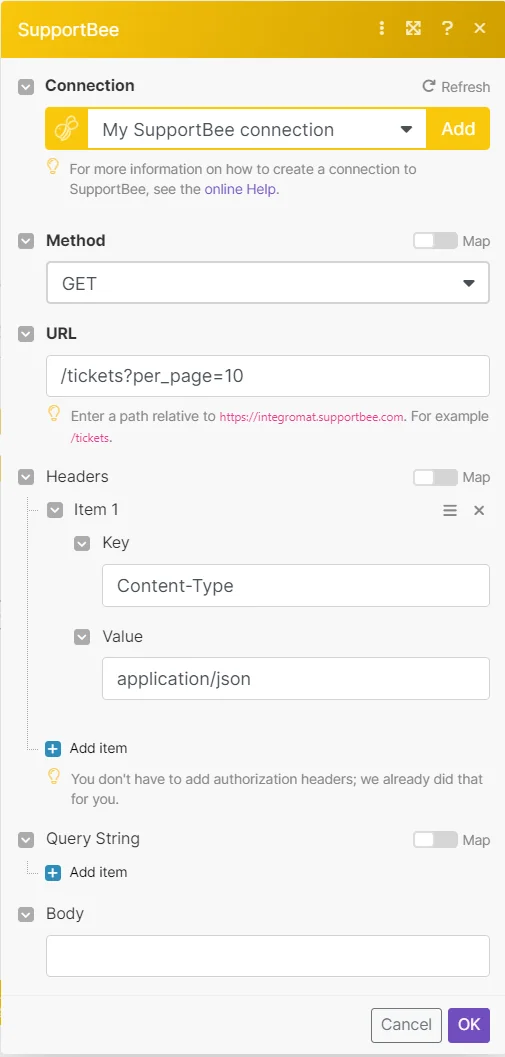
Task: Click the drag handle icon on Item 1
Action: point(450,510)
